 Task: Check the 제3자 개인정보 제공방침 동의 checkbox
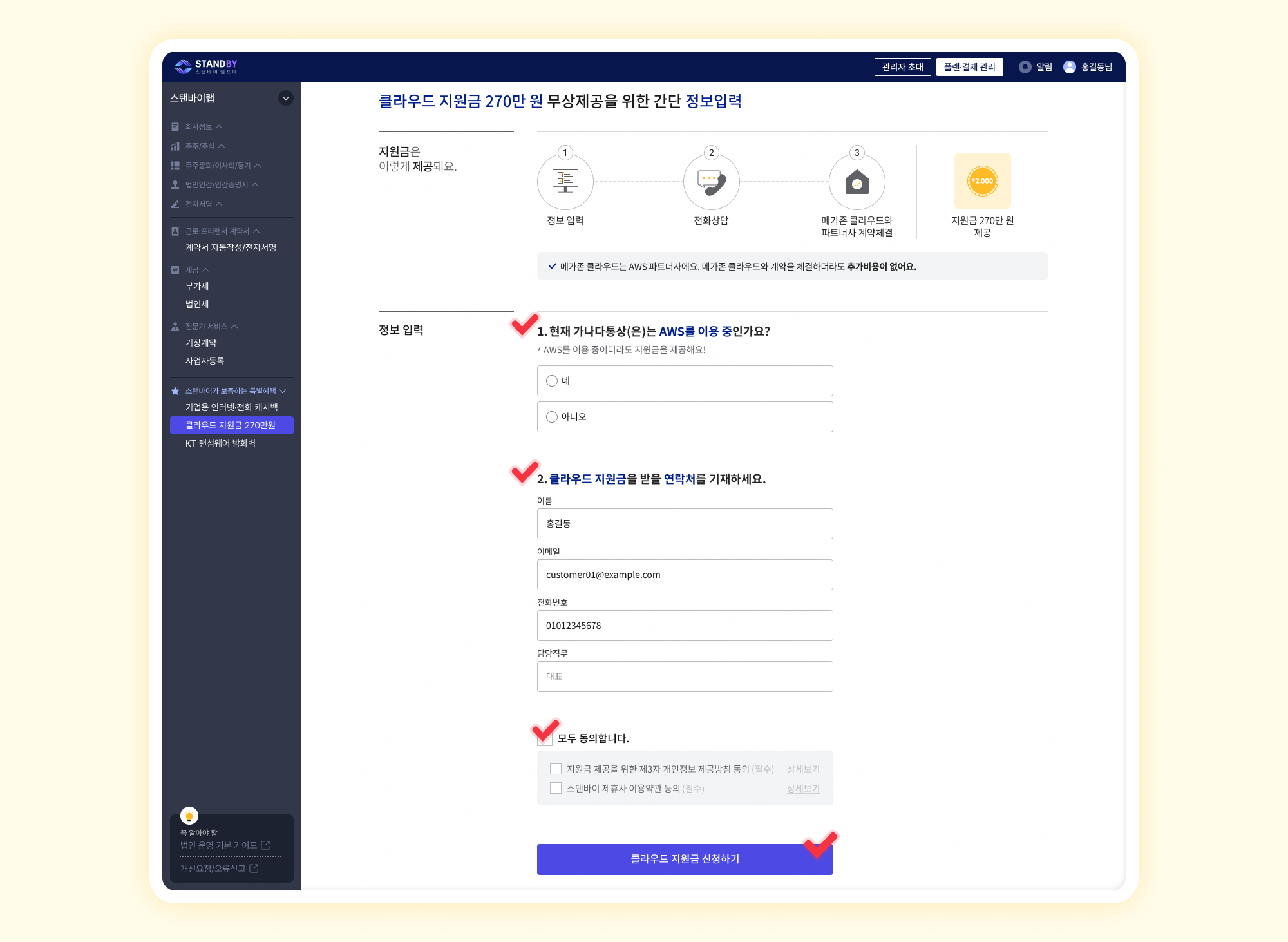pyautogui.click(x=556, y=769)
